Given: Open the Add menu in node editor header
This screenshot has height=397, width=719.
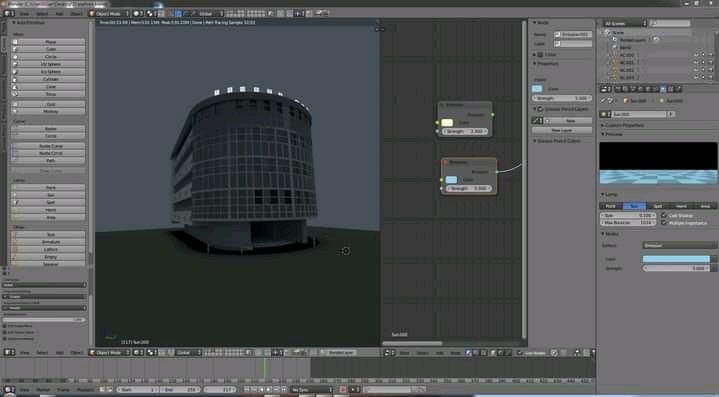Looking at the screenshot, I should point(439,353).
